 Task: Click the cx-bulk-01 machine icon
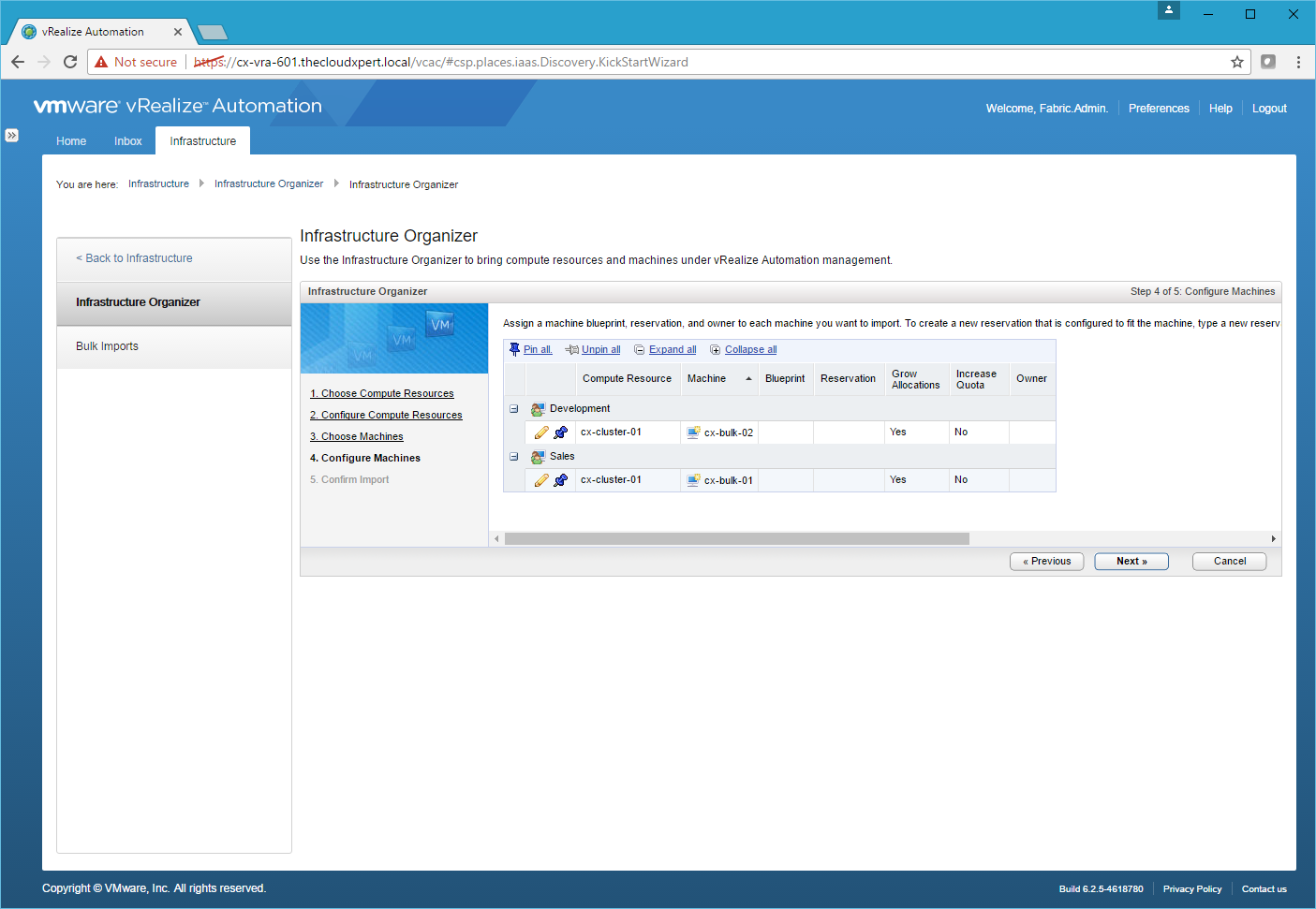tap(693, 480)
